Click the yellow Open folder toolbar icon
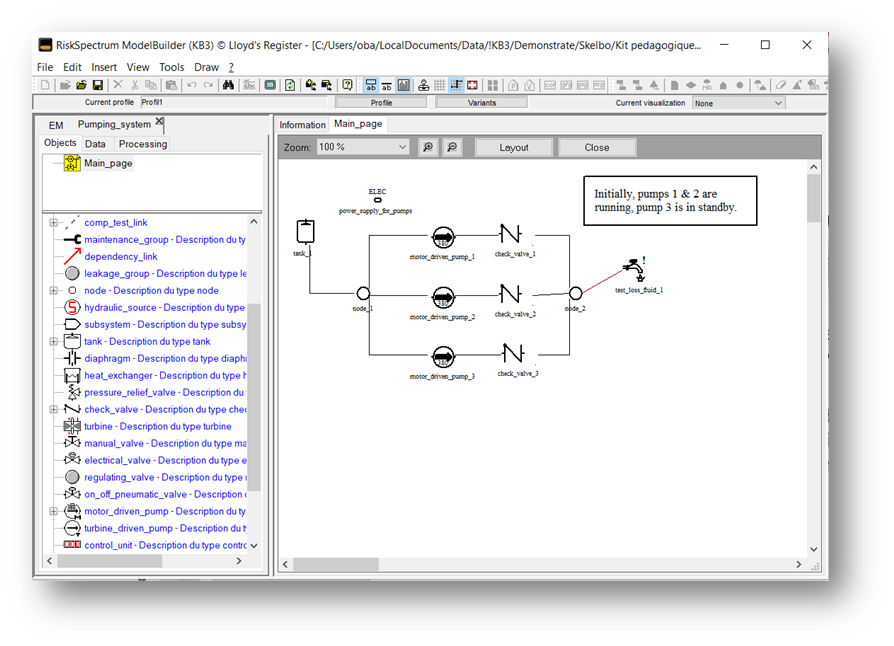 82,85
